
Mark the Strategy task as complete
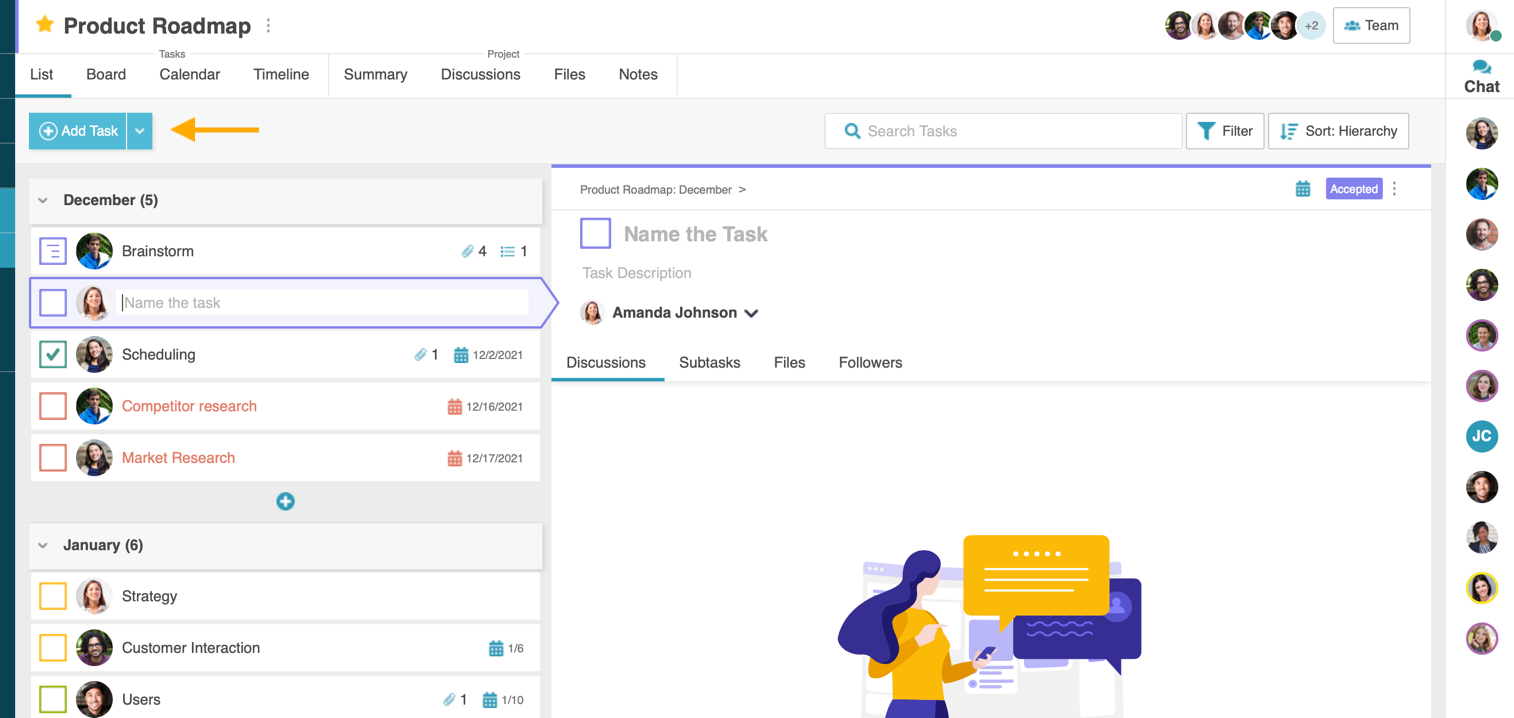[x=53, y=596]
